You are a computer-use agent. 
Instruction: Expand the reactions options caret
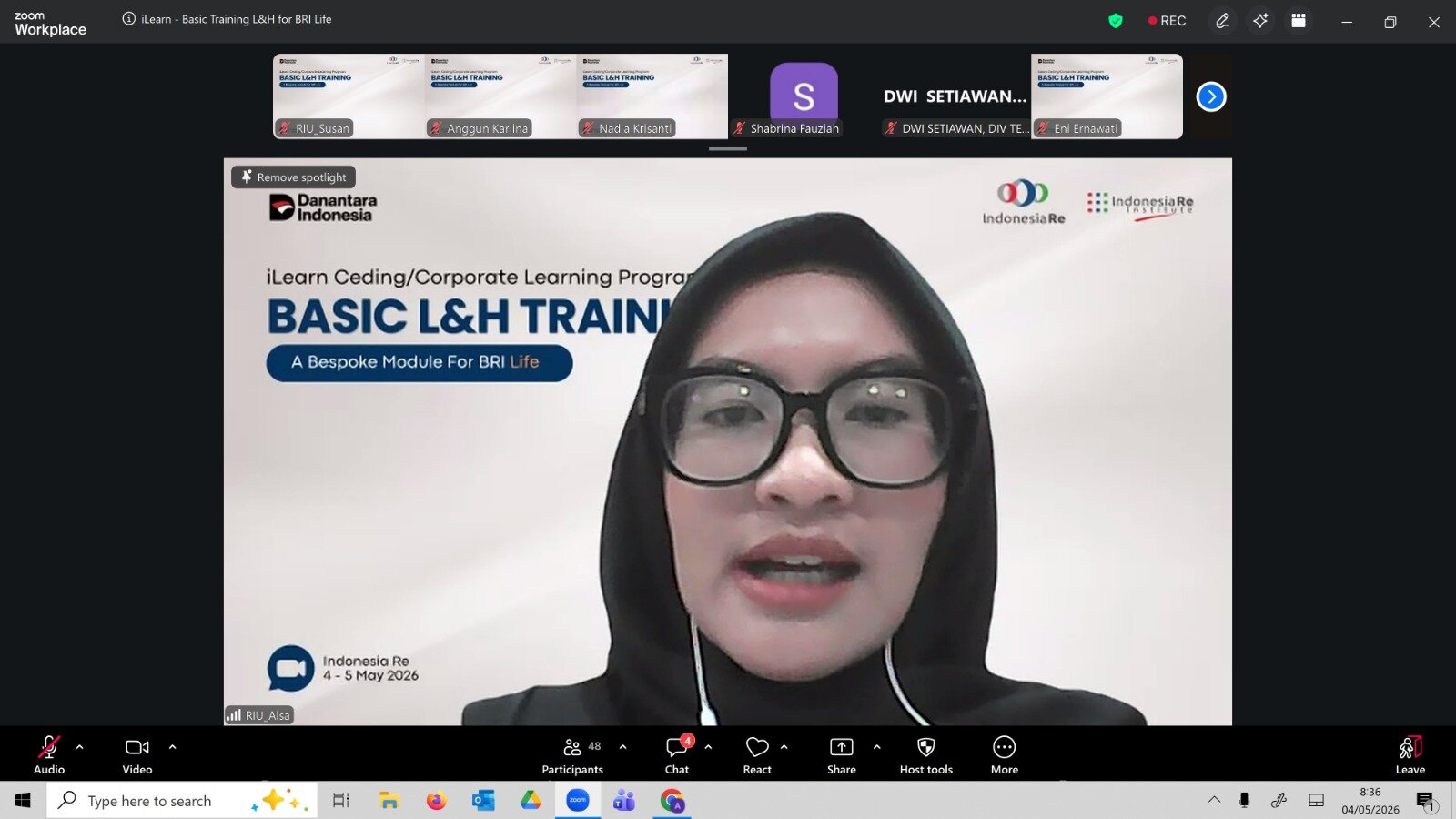point(784,747)
